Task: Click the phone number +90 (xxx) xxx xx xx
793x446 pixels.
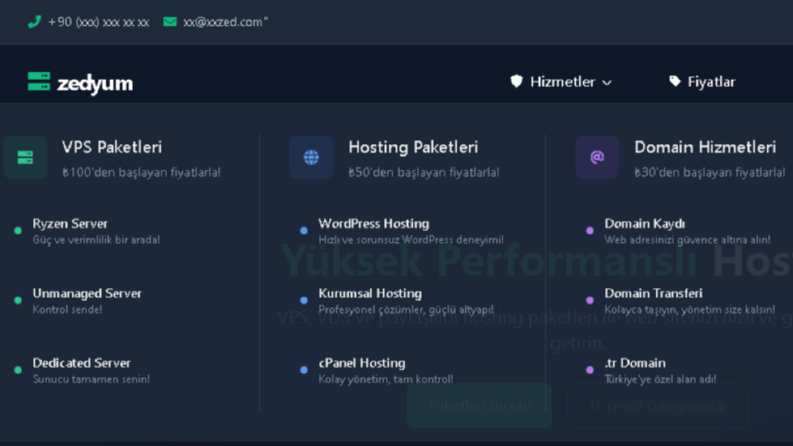Action: click(x=99, y=22)
